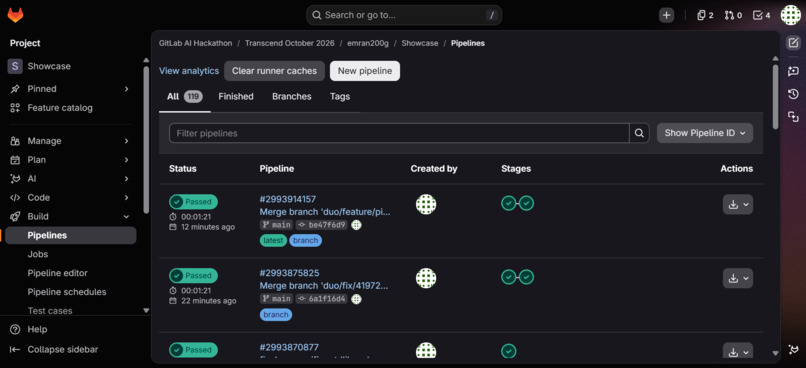Start new Duo chat in right rail
The image size is (806, 368).
pyautogui.click(x=793, y=71)
